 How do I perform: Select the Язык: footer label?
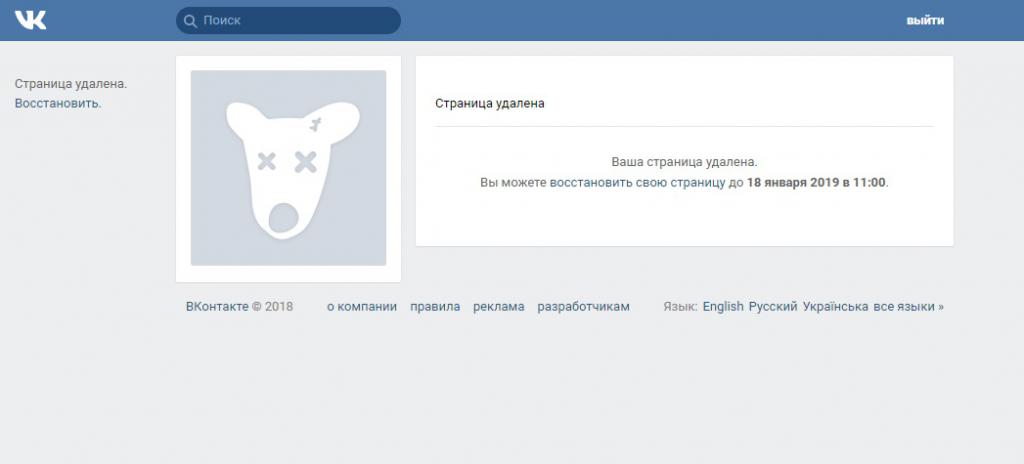coord(680,307)
